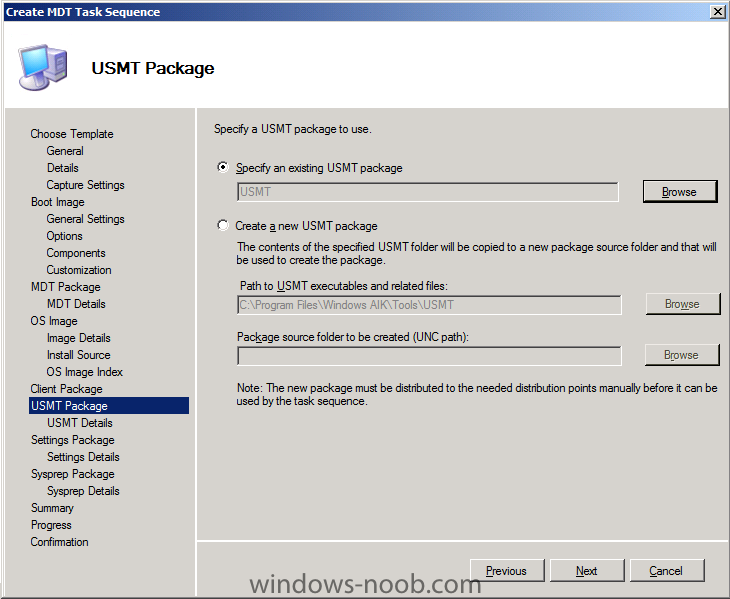Open the General Settings step

pyautogui.click(x=85, y=219)
